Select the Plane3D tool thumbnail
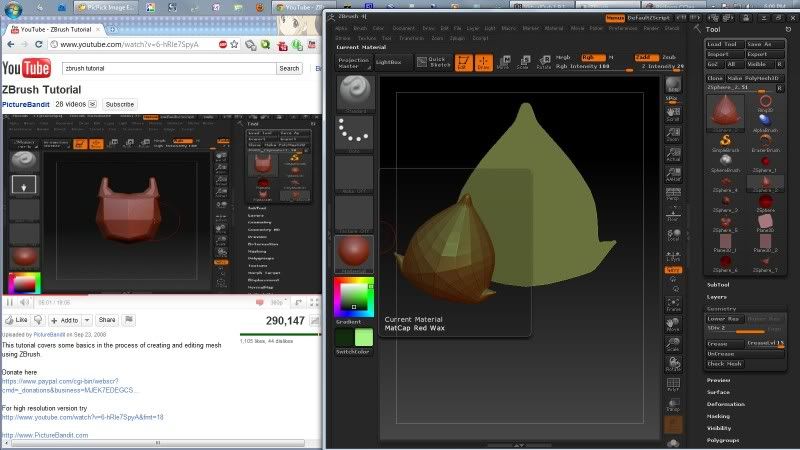 [765, 222]
